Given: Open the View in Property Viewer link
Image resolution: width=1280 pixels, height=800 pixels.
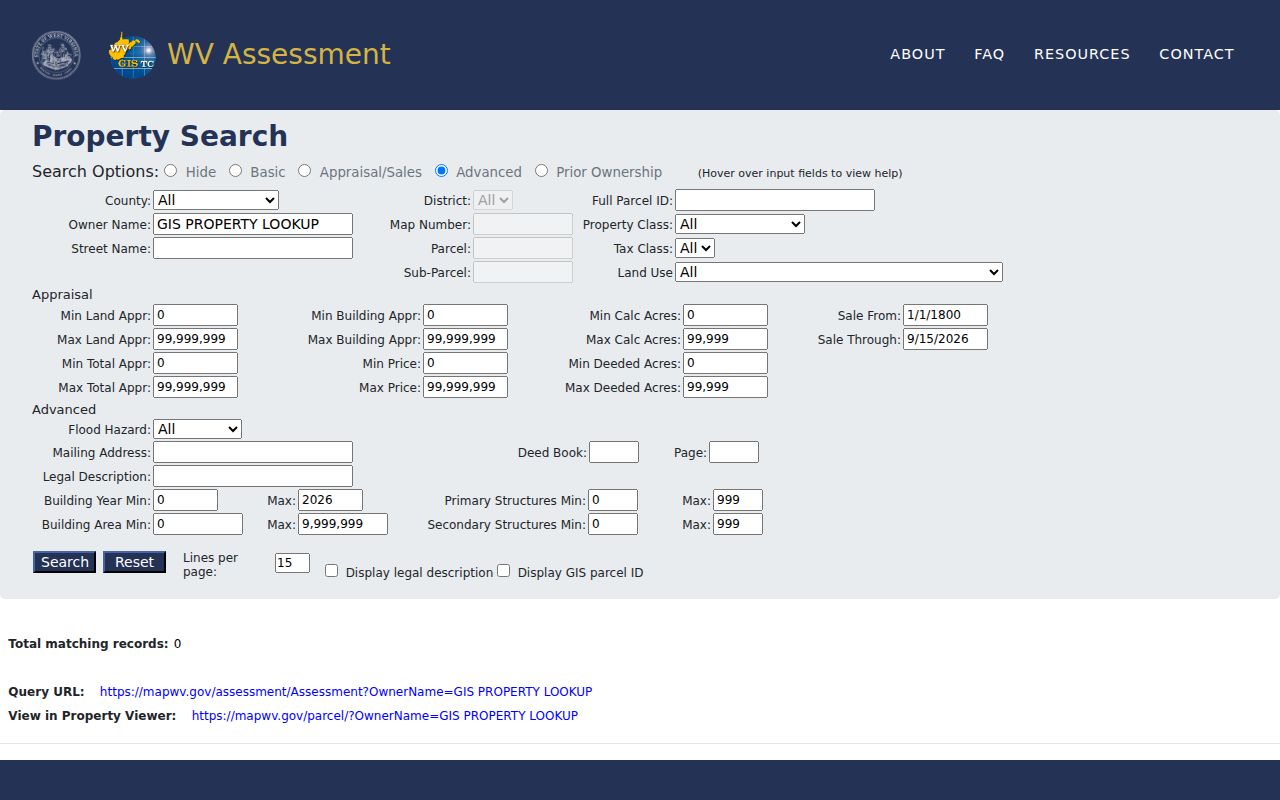Looking at the screenshot, I should 385,715.
